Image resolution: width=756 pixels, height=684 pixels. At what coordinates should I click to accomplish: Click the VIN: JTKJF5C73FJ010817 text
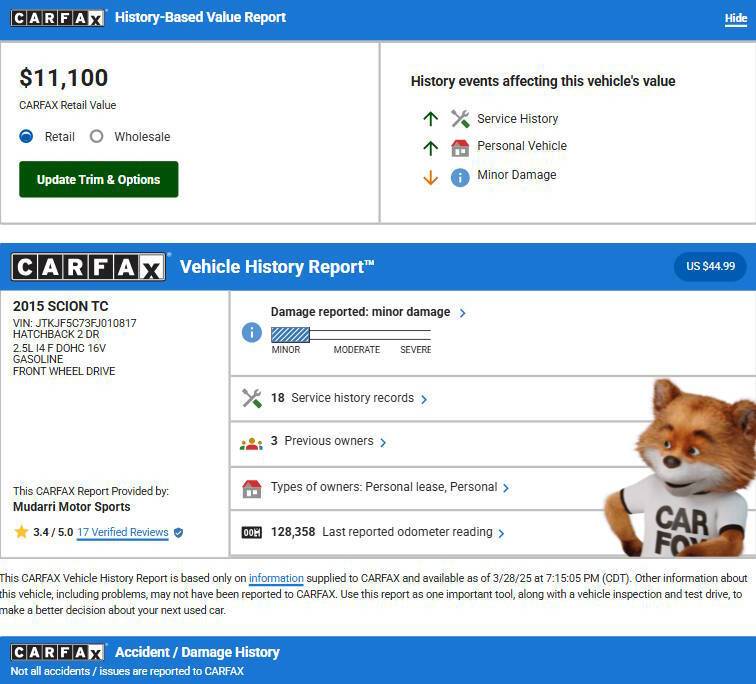point(75,323)
